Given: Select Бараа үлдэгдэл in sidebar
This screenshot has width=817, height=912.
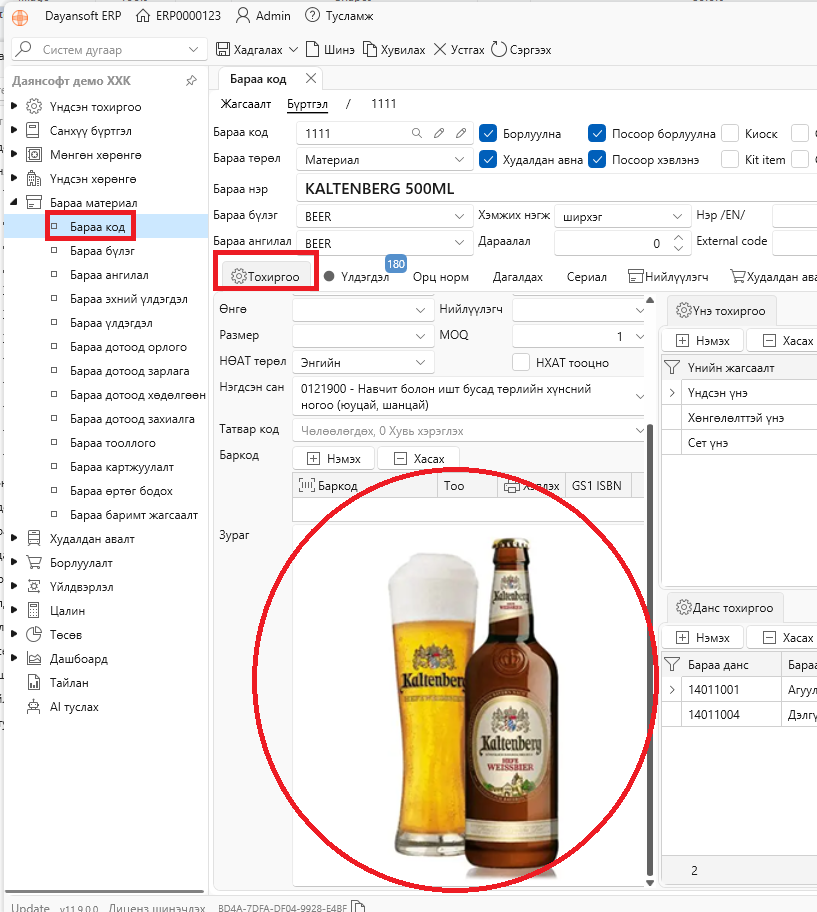Looking at the screenshot, I should pos(111,323).
